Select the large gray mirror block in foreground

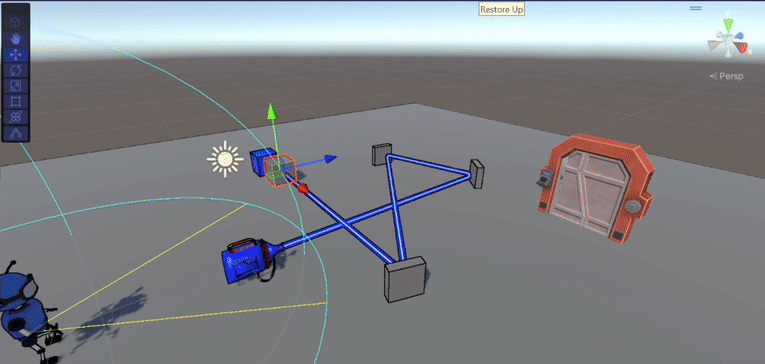pyautogui.click(x=404, y=280)
